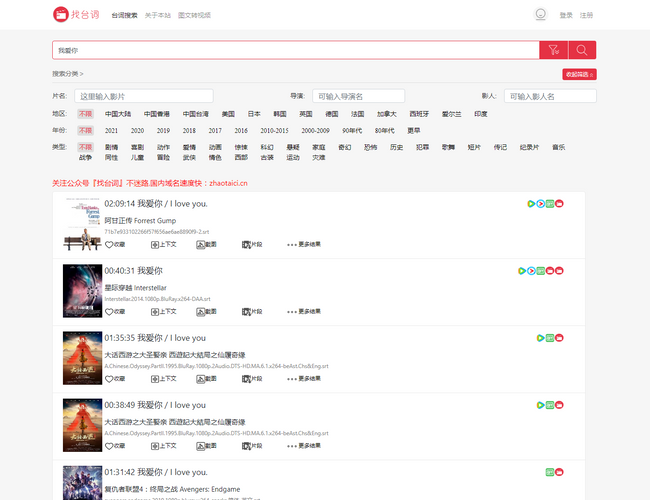Viewport: 650px width, 500px height.
Task: Click the 找台词 site logo
Action: coord(76,15)
